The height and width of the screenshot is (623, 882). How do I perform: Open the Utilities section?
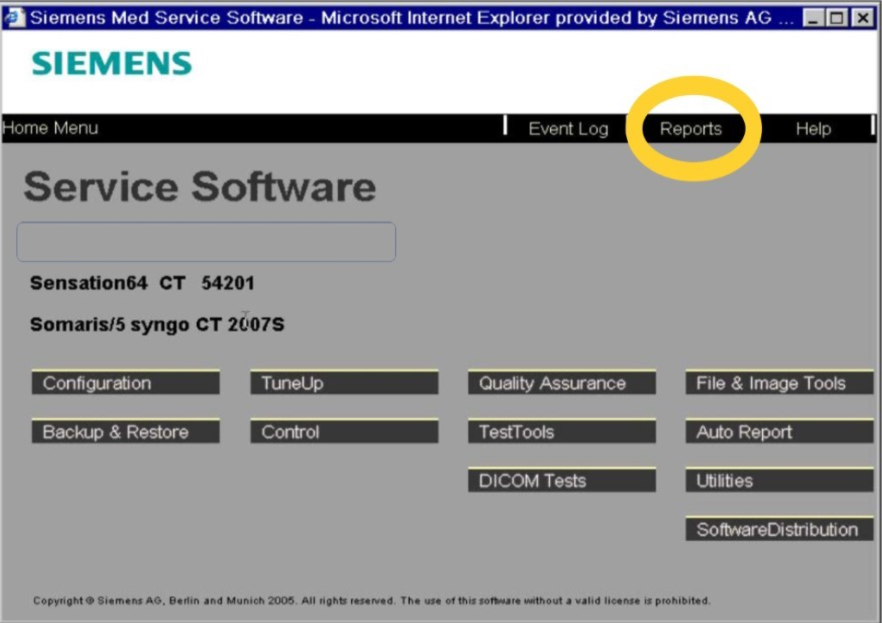pyautogui.click(x=779, y=480)
